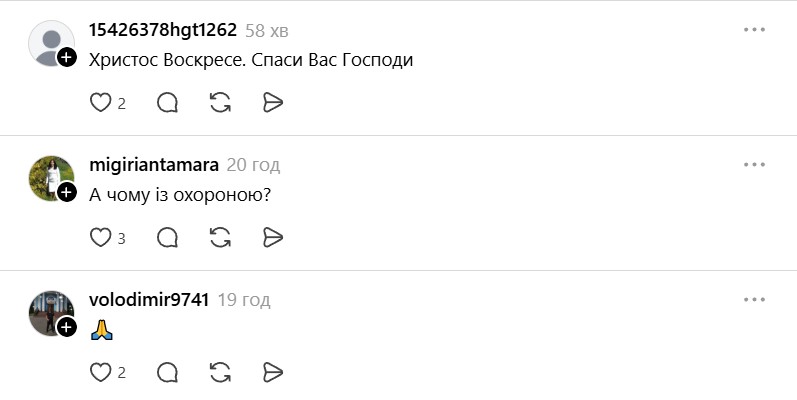Share the 'Христос Воскресе' comment

[x=273, y=102]
